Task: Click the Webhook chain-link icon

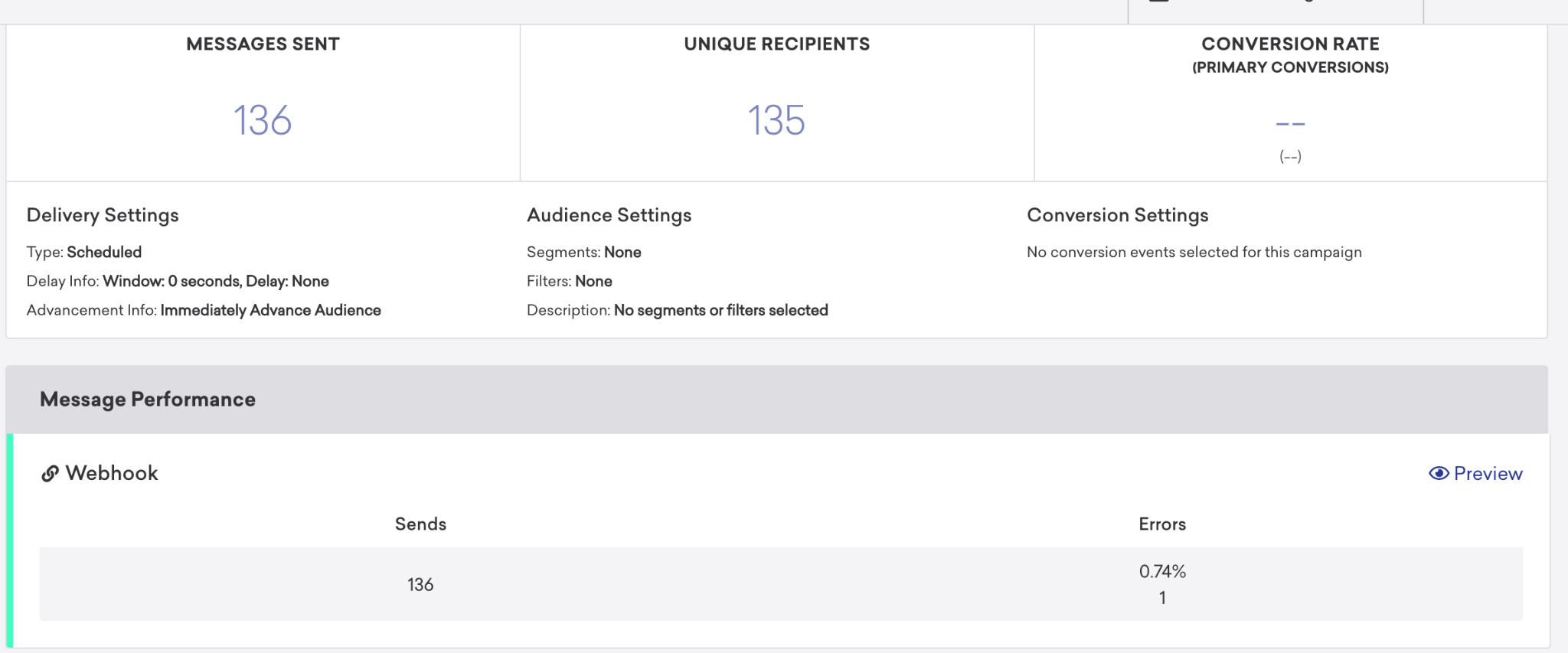Action: 50,474
